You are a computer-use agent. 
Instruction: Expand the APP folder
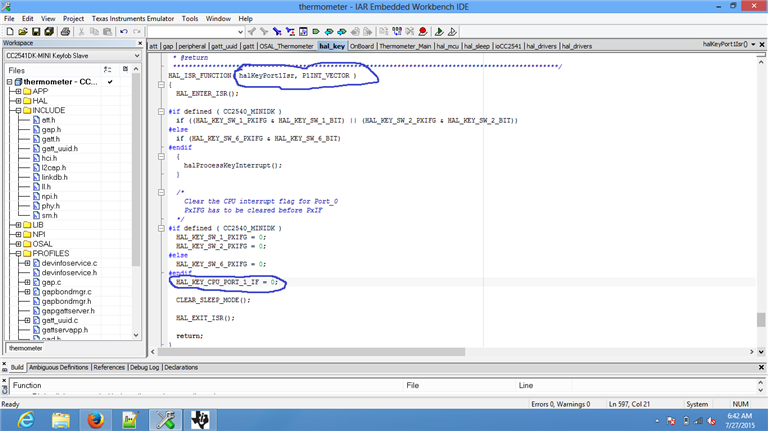19,92
